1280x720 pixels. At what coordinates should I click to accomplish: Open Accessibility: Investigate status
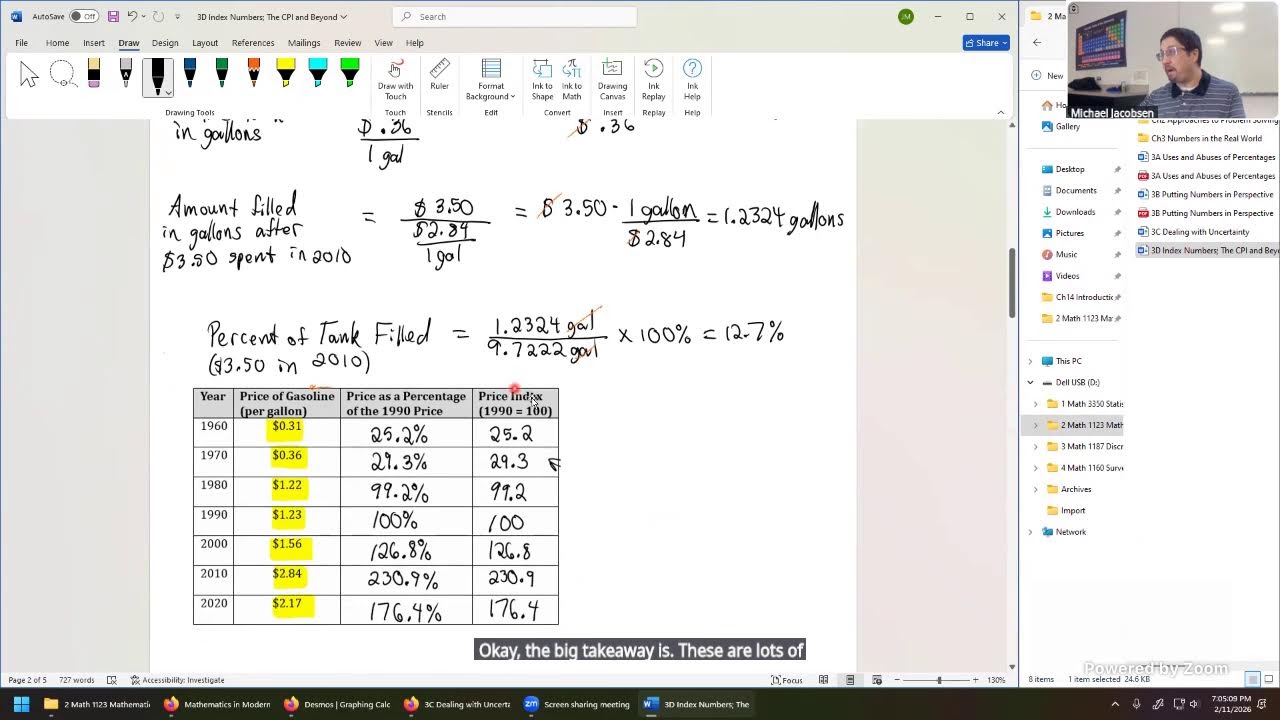[177, 680]
